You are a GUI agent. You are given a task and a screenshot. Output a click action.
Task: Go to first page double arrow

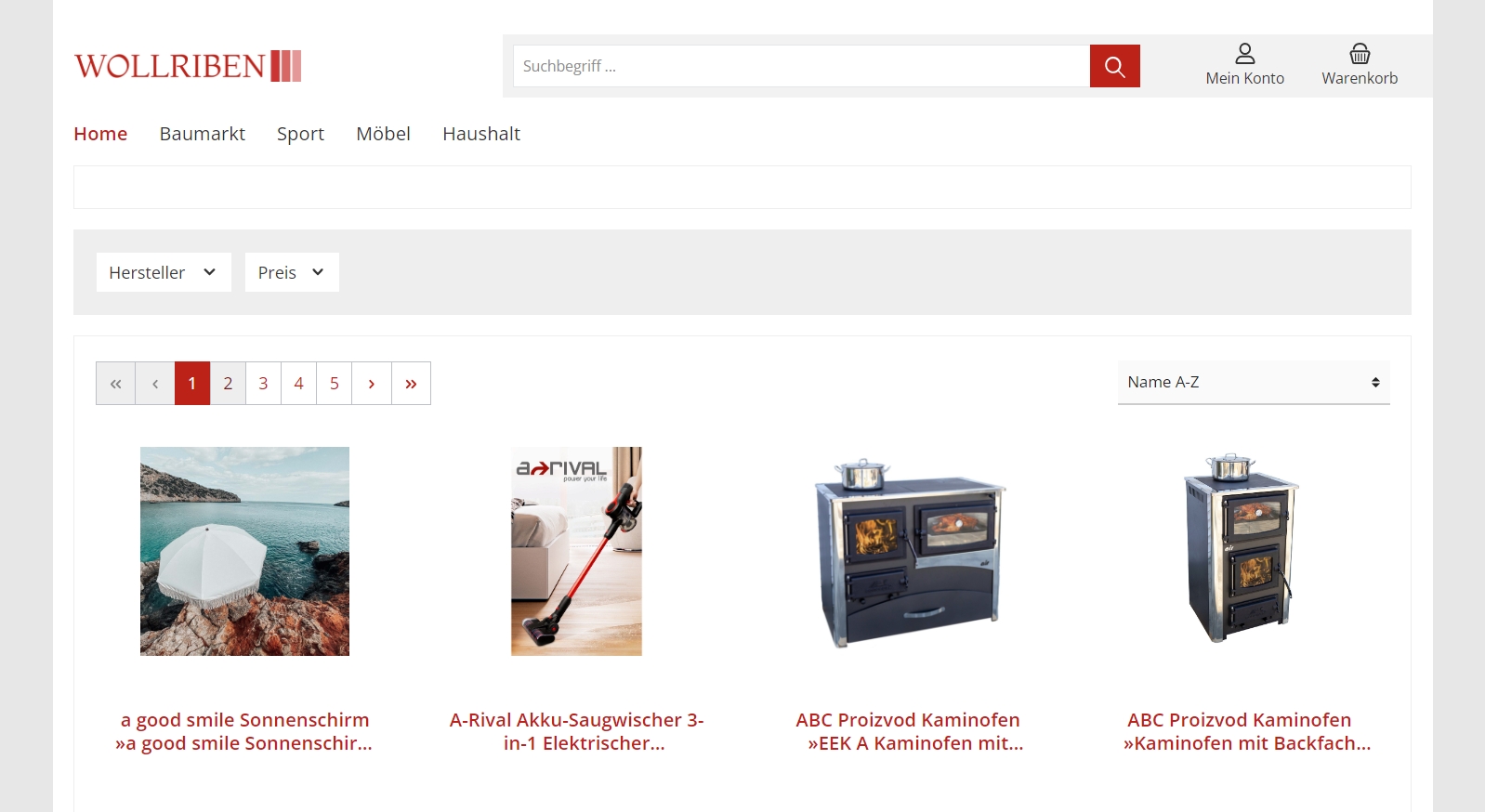pos(116,383)
